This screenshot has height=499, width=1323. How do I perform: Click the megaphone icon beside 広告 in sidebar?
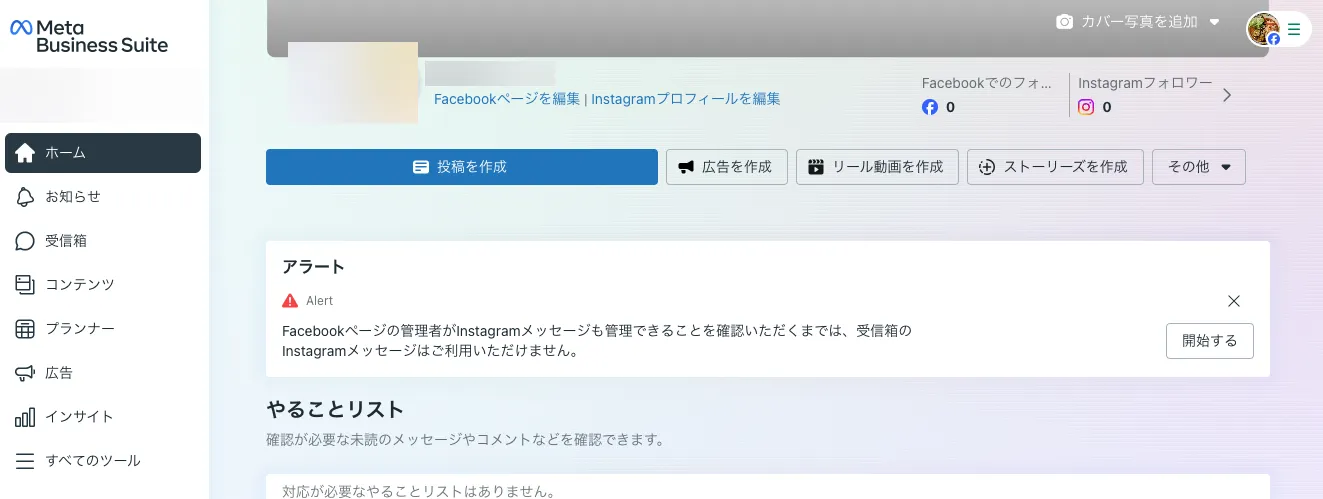pyautogui.click(x=25, y=373)
